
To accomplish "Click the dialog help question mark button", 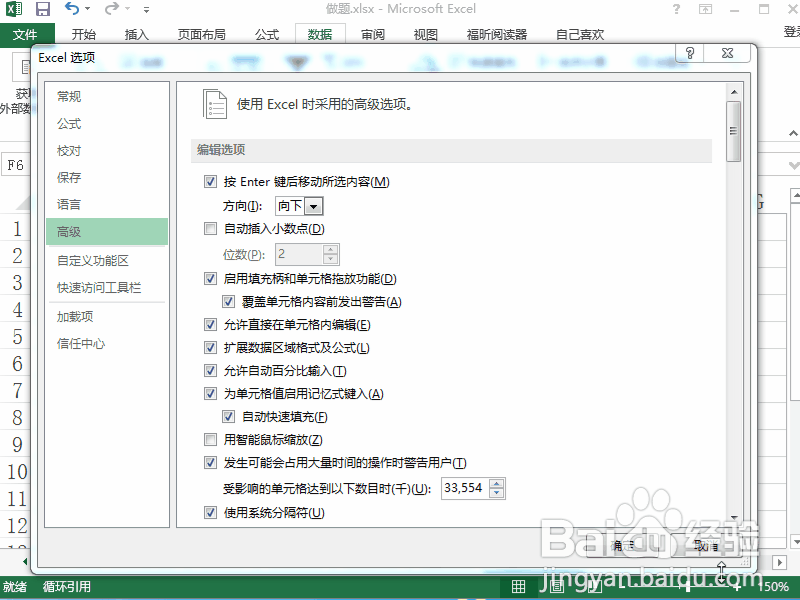I will [690, 53].
